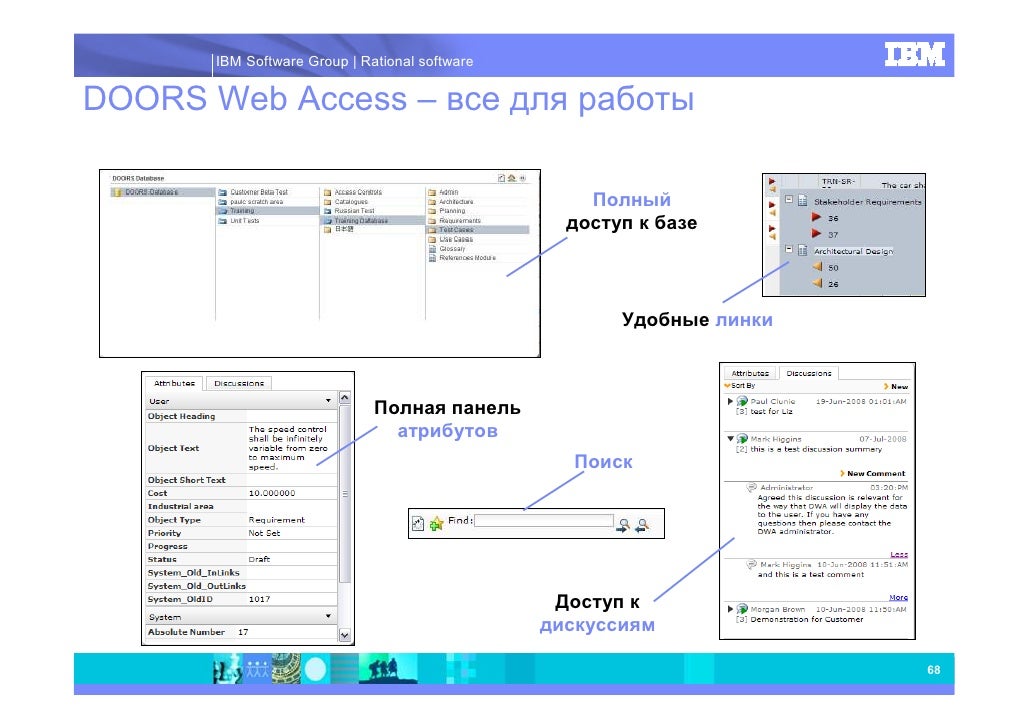This screenshot has width=1030, height=728.
Task: Click the attributes panel scroll down arrow
Action: (x=345, y=635)
